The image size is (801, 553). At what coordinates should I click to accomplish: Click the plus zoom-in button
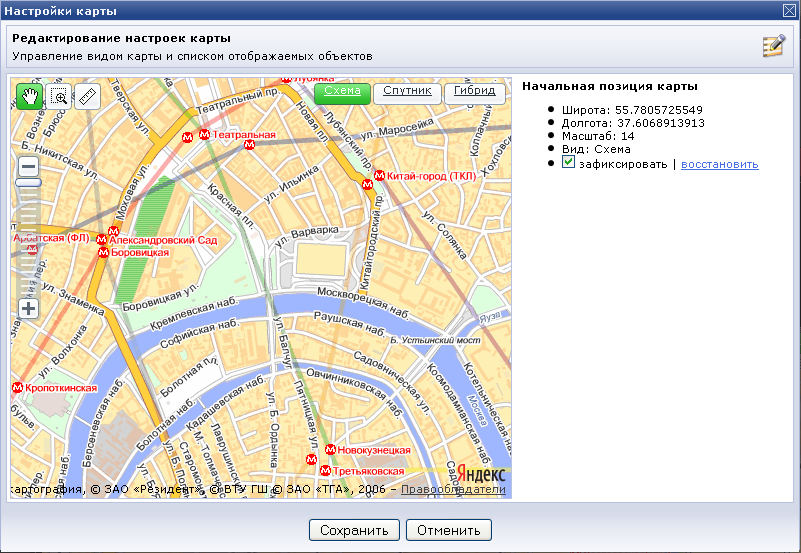pyautogui.click(x=29, y=309)
